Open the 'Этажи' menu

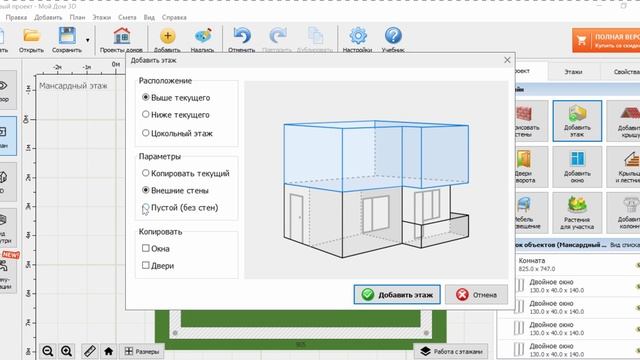click(102, 18)
